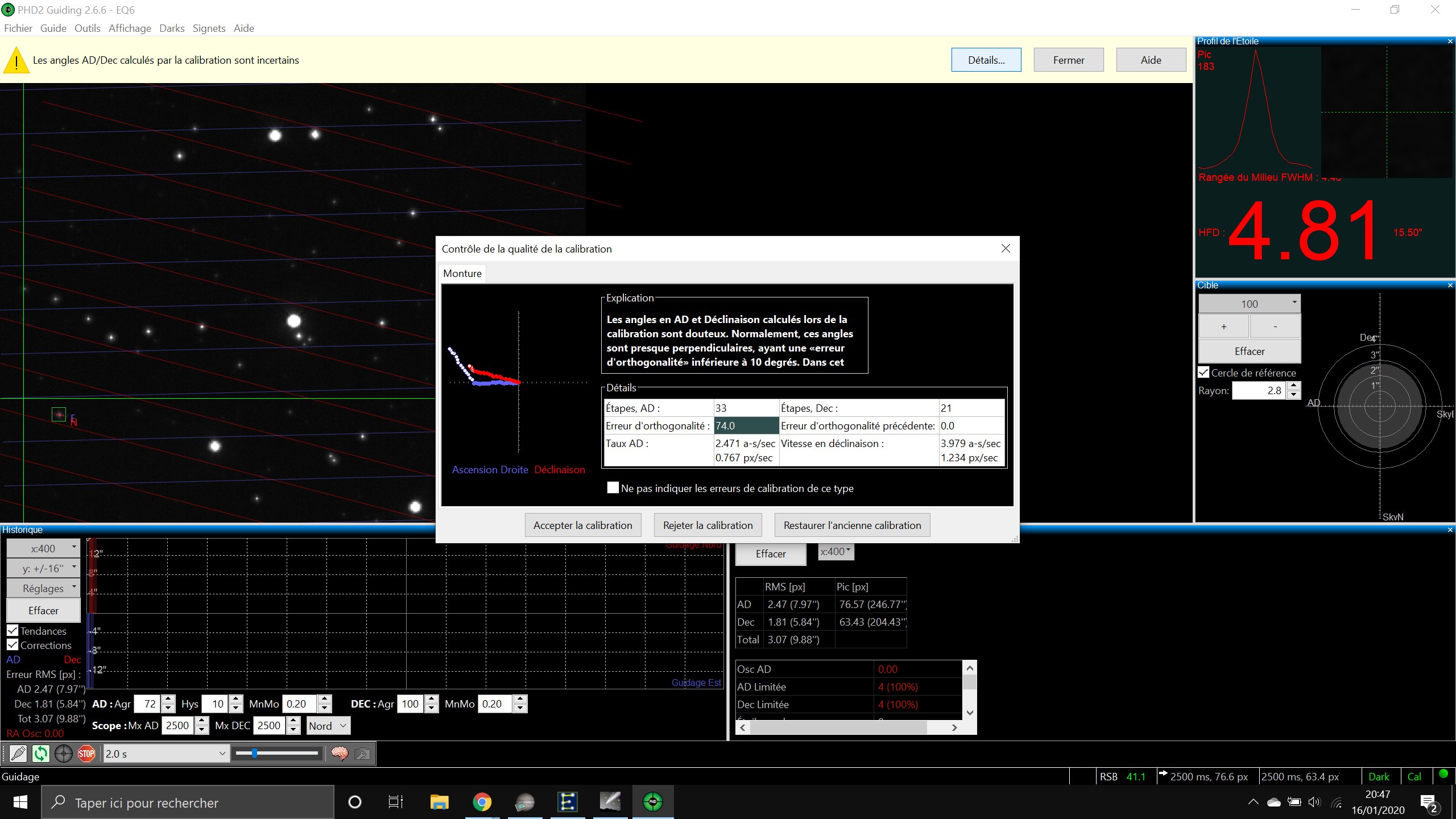Click Accepter la calibration button
The image size is (1456, 819).
pos(582,525)
